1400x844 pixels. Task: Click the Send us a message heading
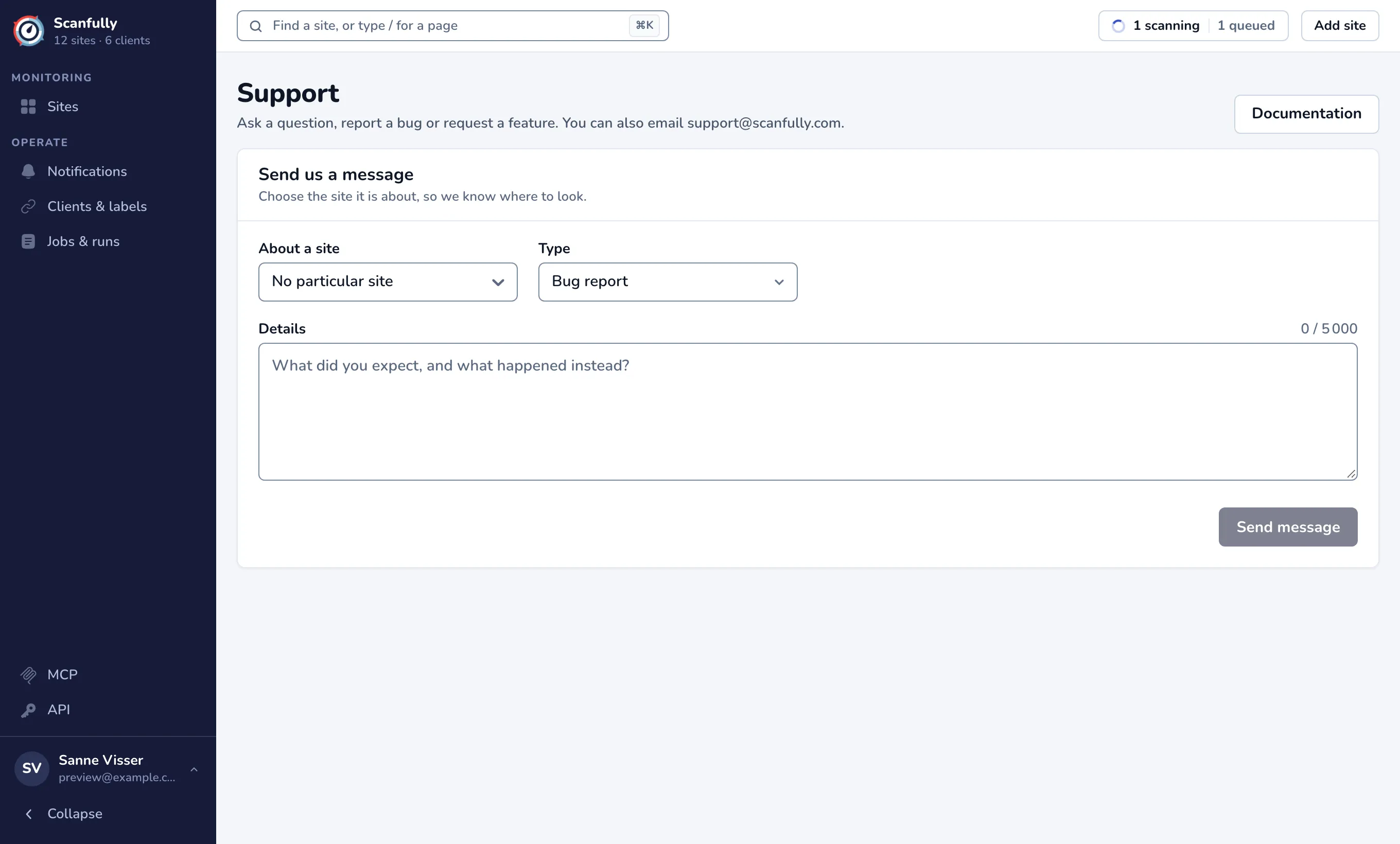tap(335, 175)
